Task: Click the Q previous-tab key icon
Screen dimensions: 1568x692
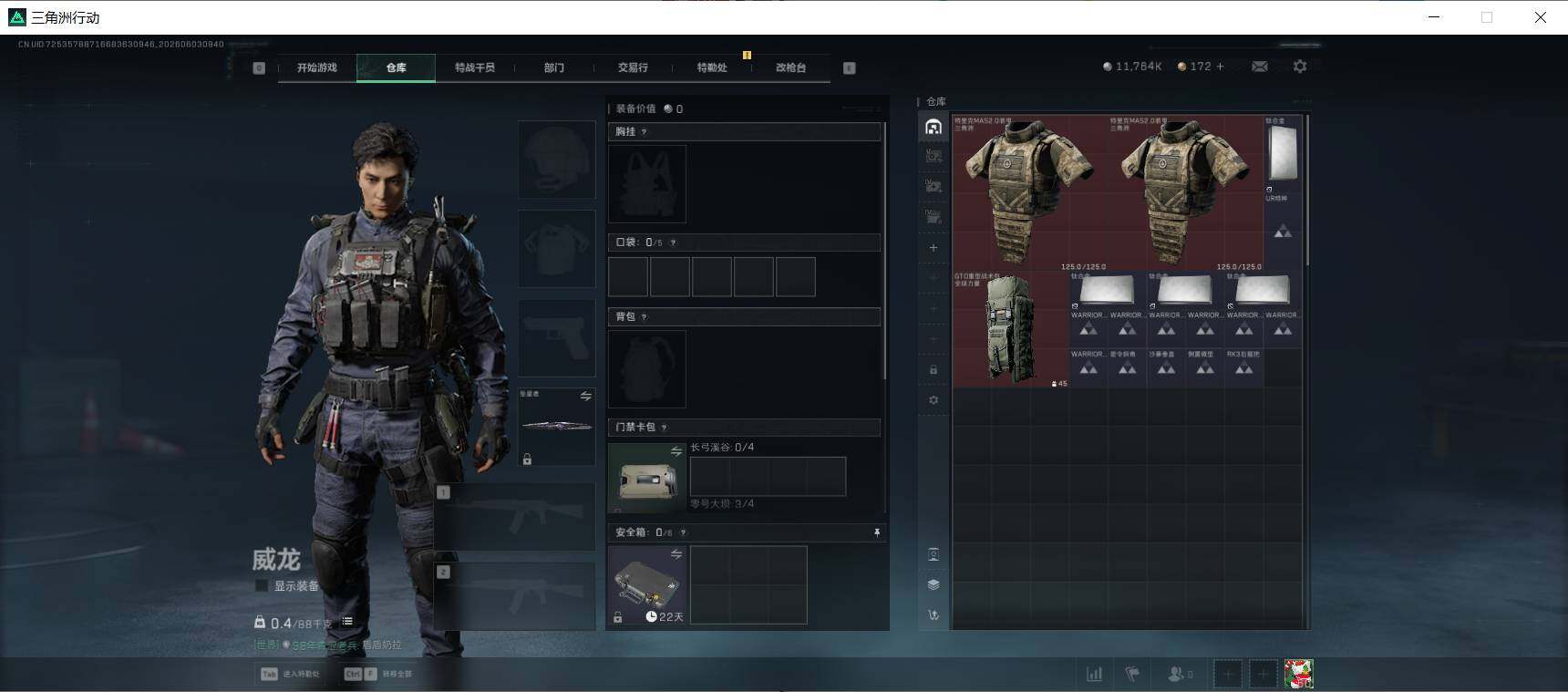Action: tap(259, 67)
